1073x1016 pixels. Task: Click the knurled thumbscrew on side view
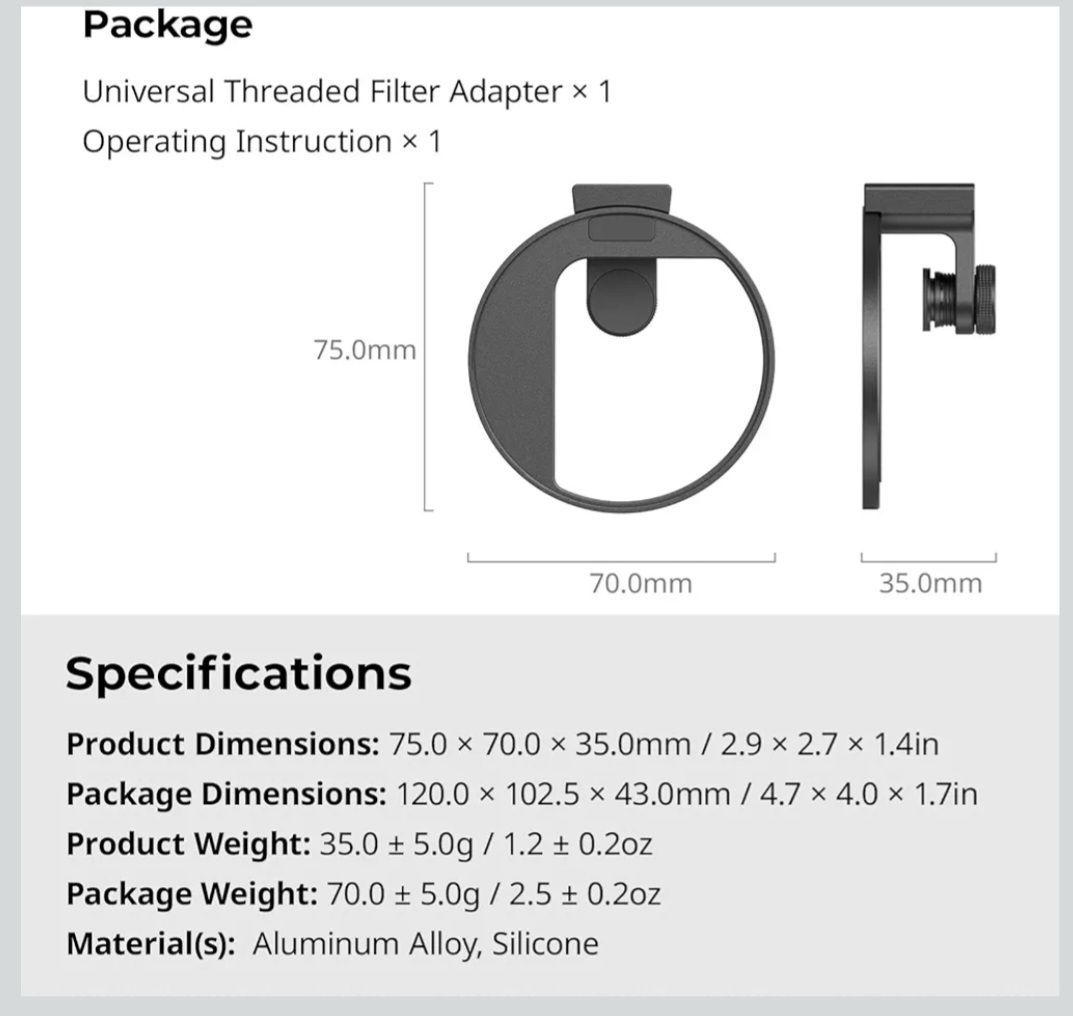pyautogui.click(x=985, y=299)
